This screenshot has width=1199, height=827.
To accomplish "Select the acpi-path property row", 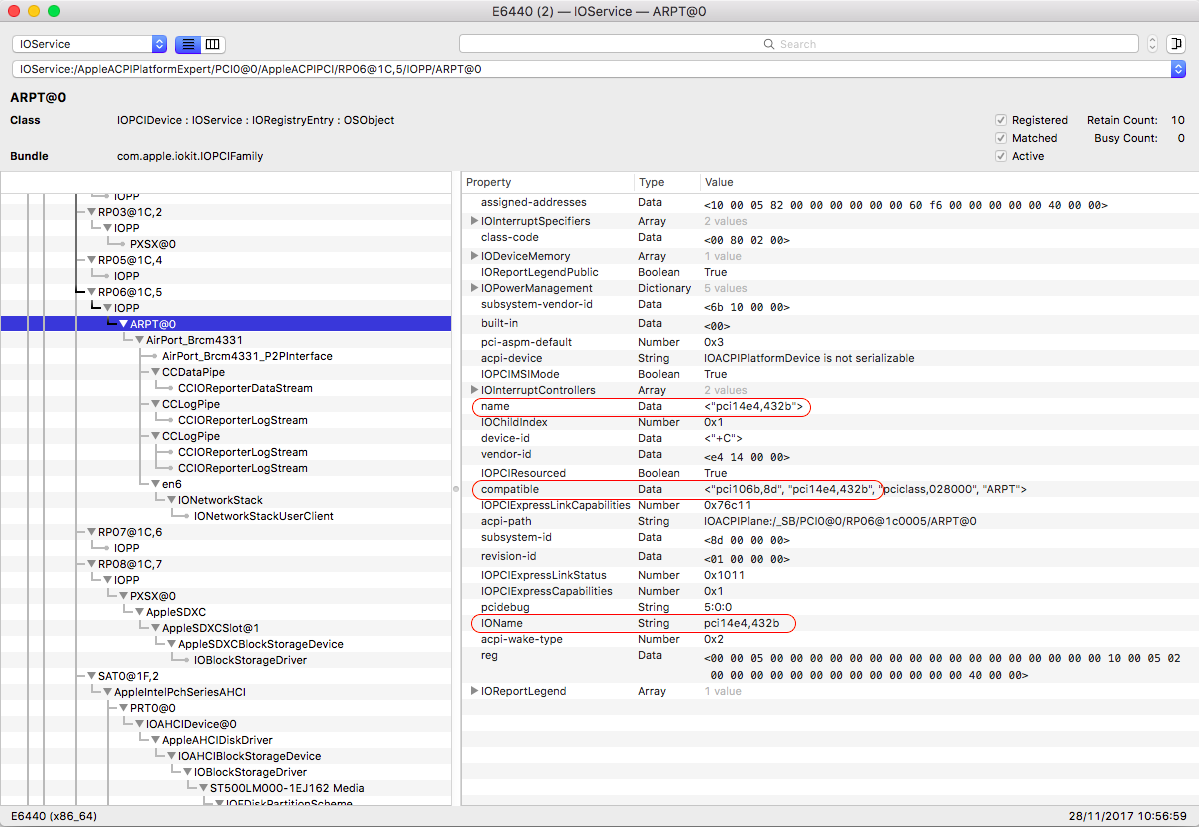I will 830,521.
